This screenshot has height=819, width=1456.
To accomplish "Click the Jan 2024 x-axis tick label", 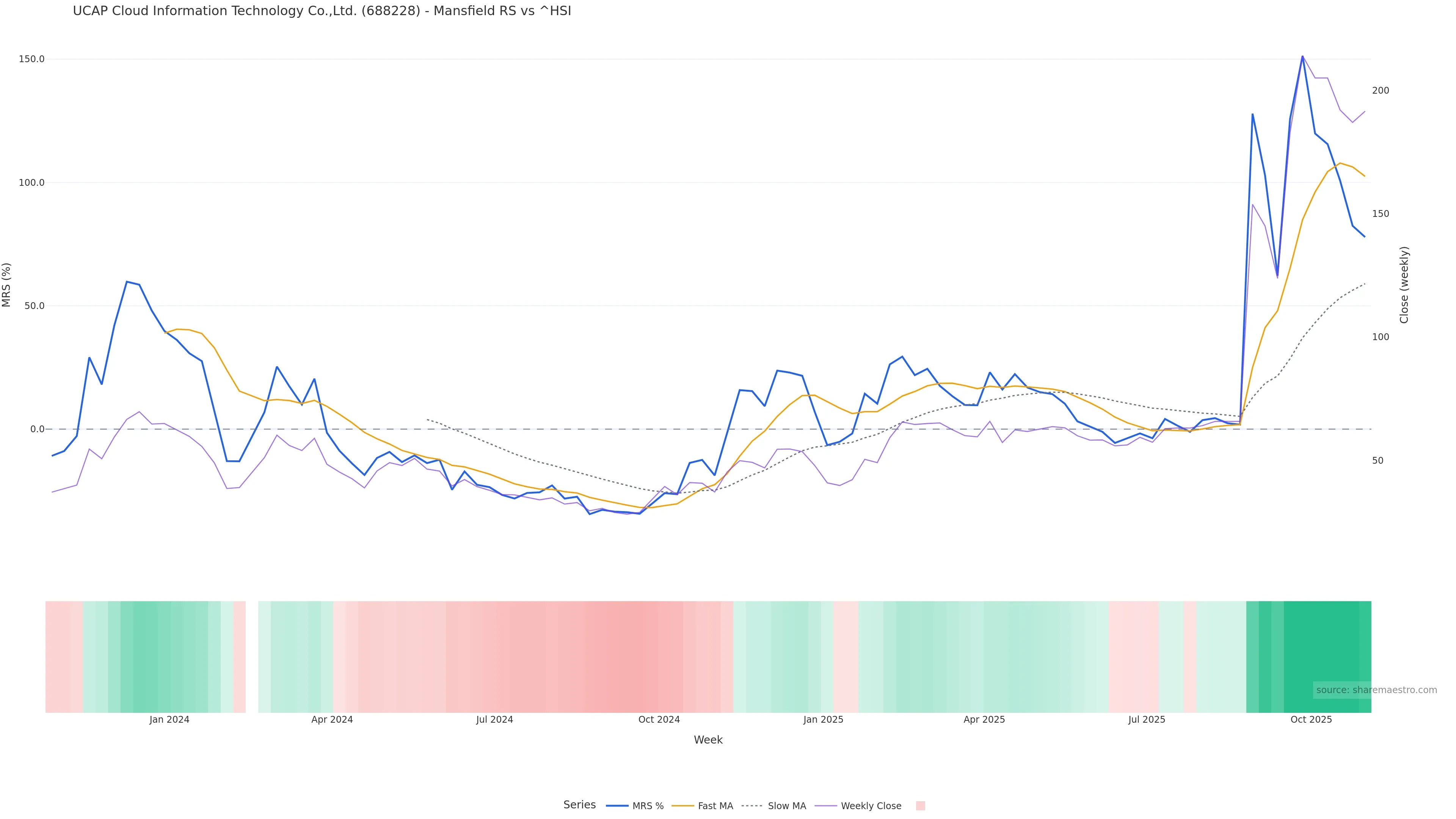I will click(169, 720).
